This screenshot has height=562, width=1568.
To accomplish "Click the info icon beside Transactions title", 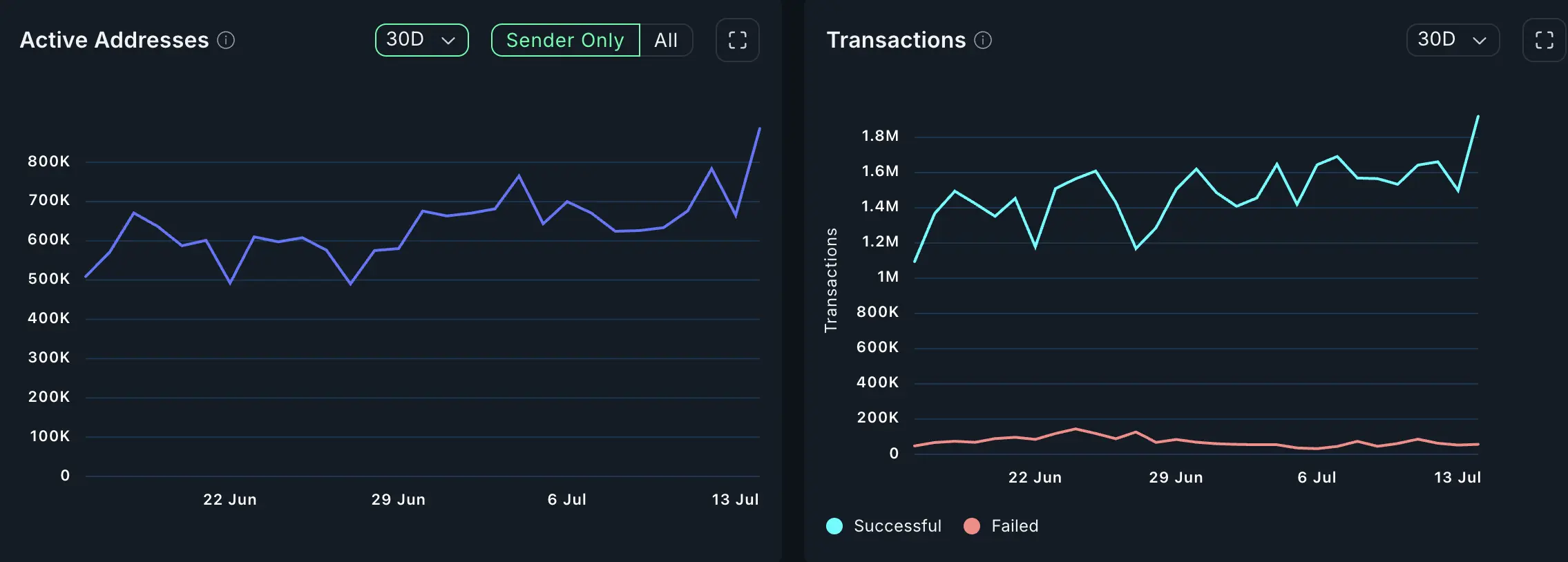I will coord(983,40).
